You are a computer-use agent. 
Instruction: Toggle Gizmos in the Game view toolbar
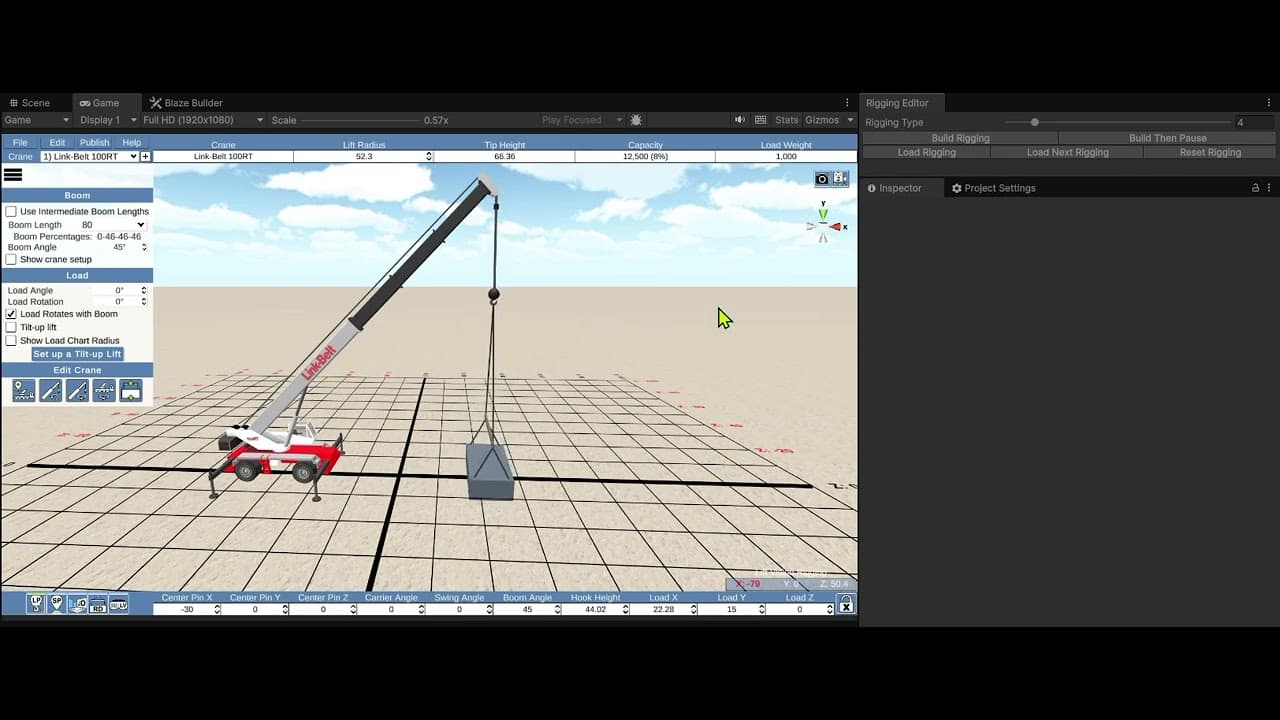coord(822,120)
